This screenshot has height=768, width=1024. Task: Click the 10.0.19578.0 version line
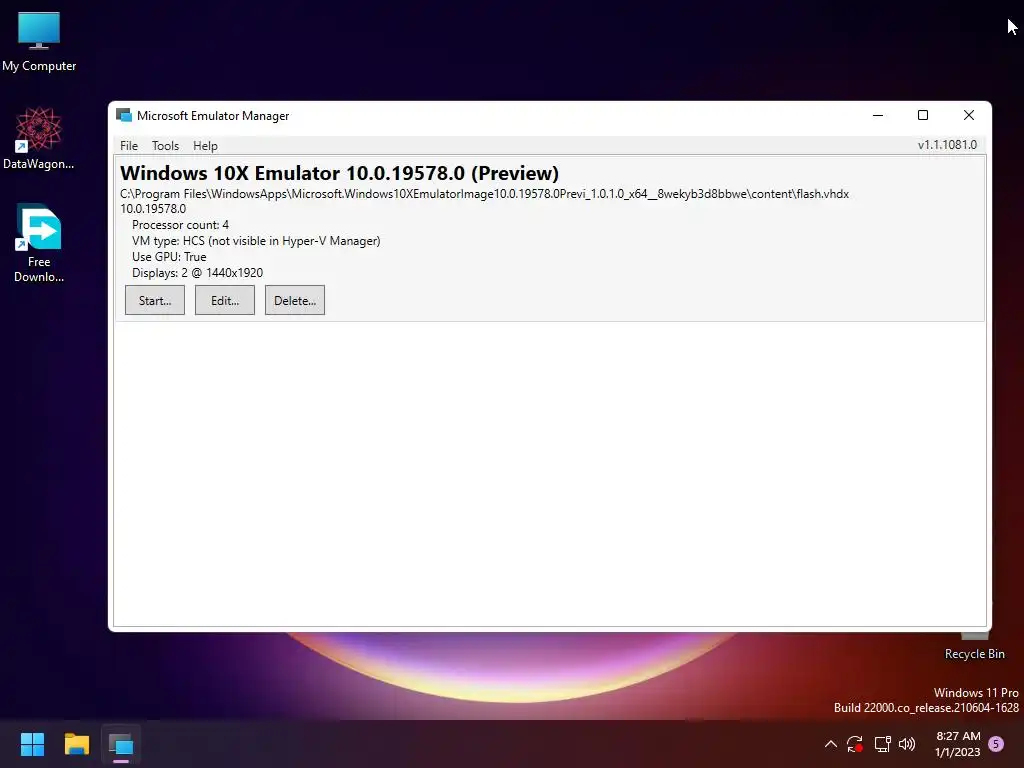click(153, 209)
